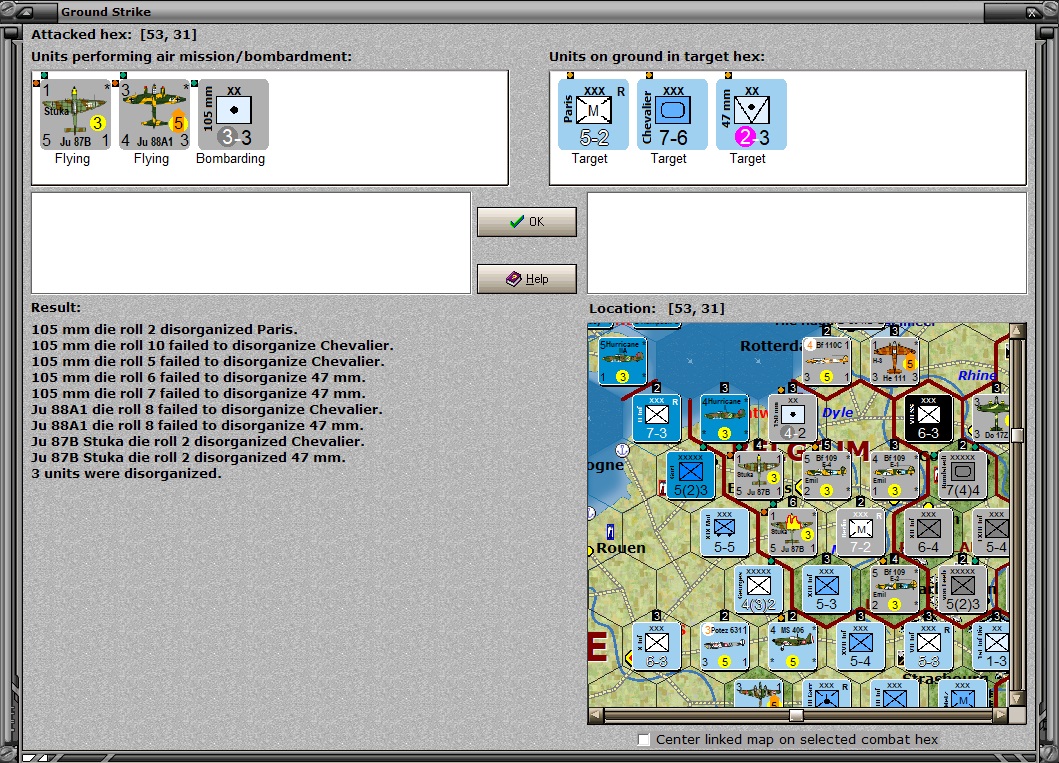Viewport: 1059px width, 763px height.
Task: Click the MS 406 fighter counter
Action: click(793, 646)
